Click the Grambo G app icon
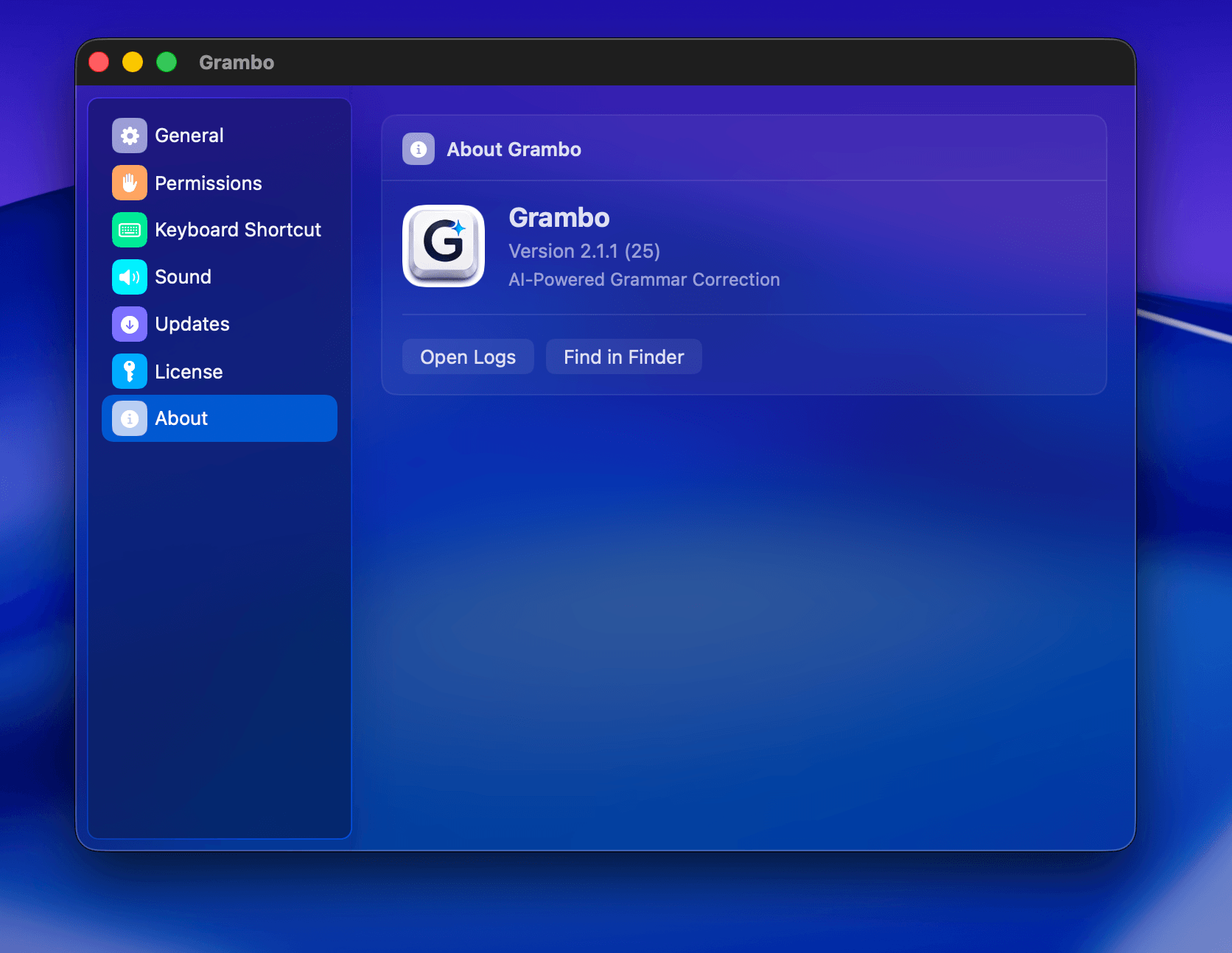The image size is (1232, 953). tap(444, 246)
